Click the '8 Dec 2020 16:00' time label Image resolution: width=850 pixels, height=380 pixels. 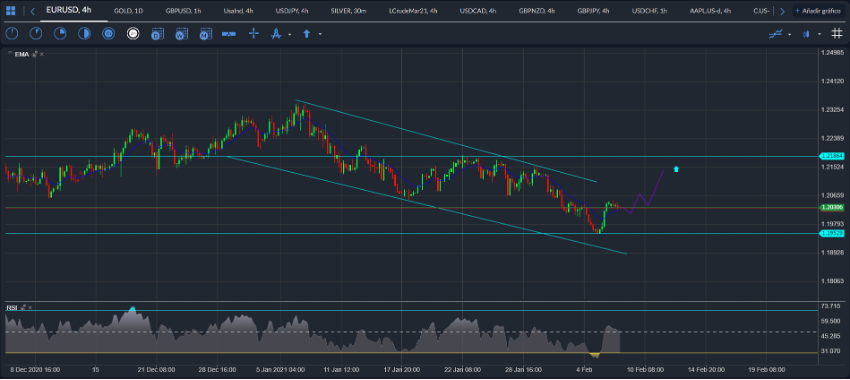pos(35,370)
